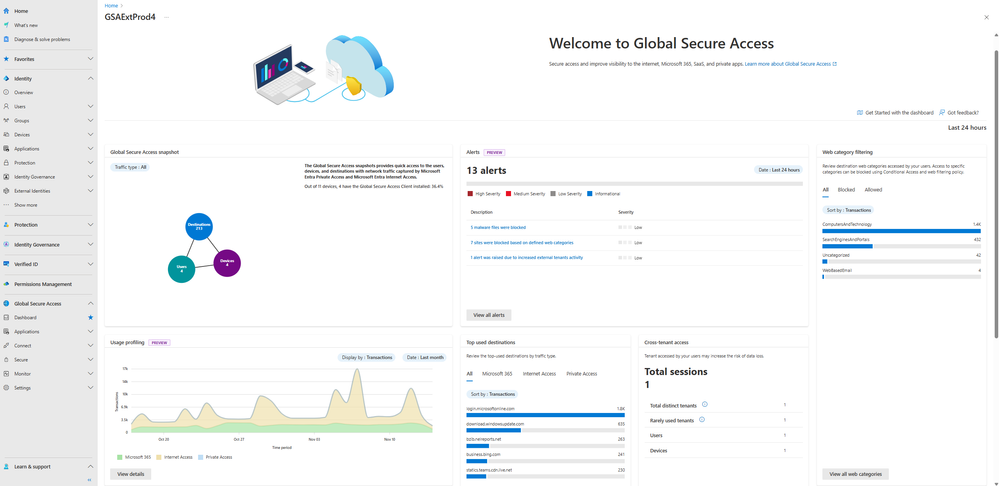This screenshot has height=486, width=999.
Task: Click the Secure lock icon
Action: pos(6,359)
